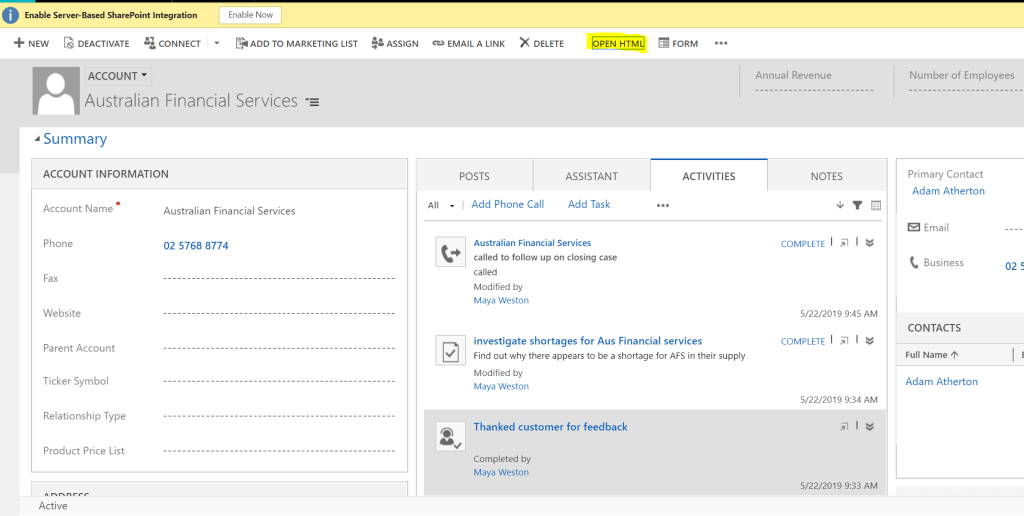1024x516 pixels.
Task: Open the Form editor command
Action: [x=678, y=44]
